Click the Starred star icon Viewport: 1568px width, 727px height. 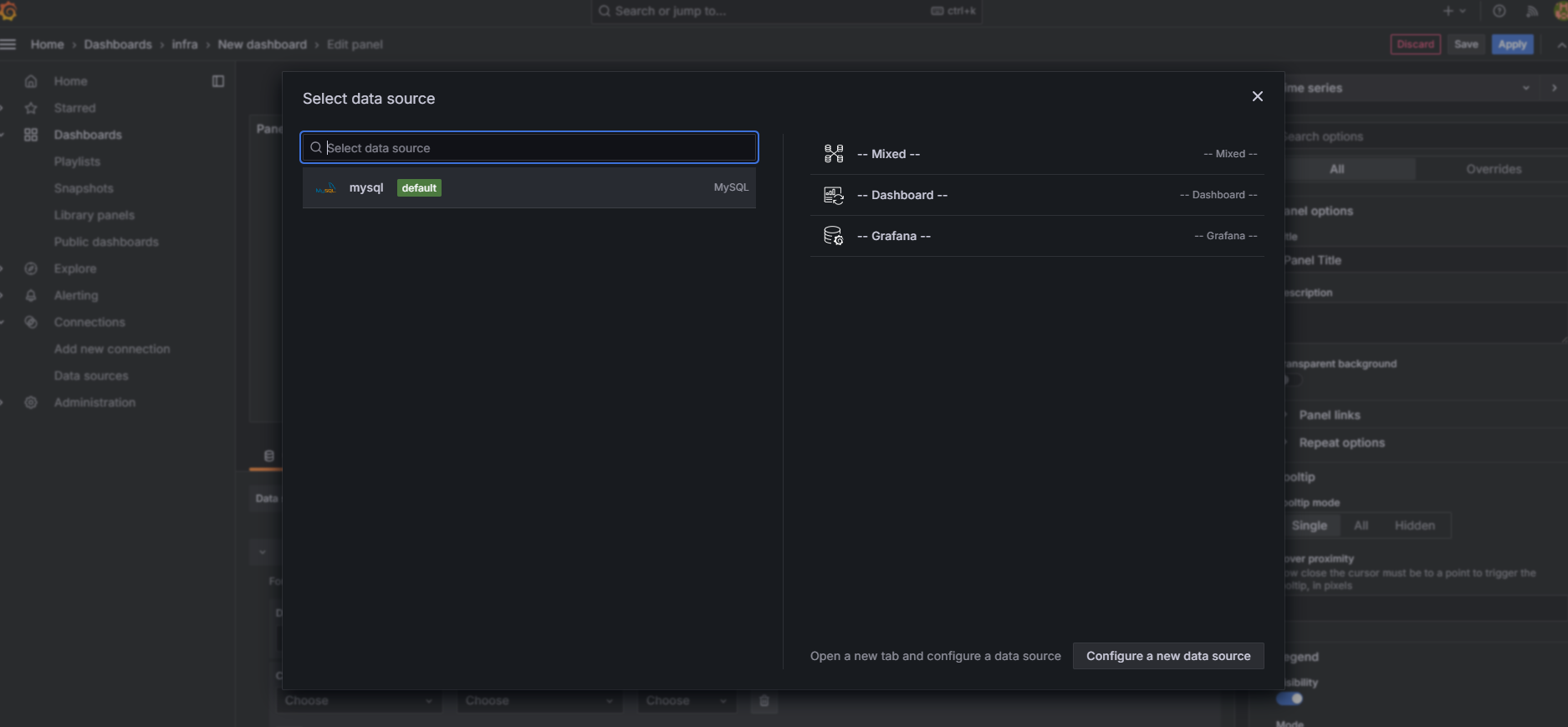point(31,108)
